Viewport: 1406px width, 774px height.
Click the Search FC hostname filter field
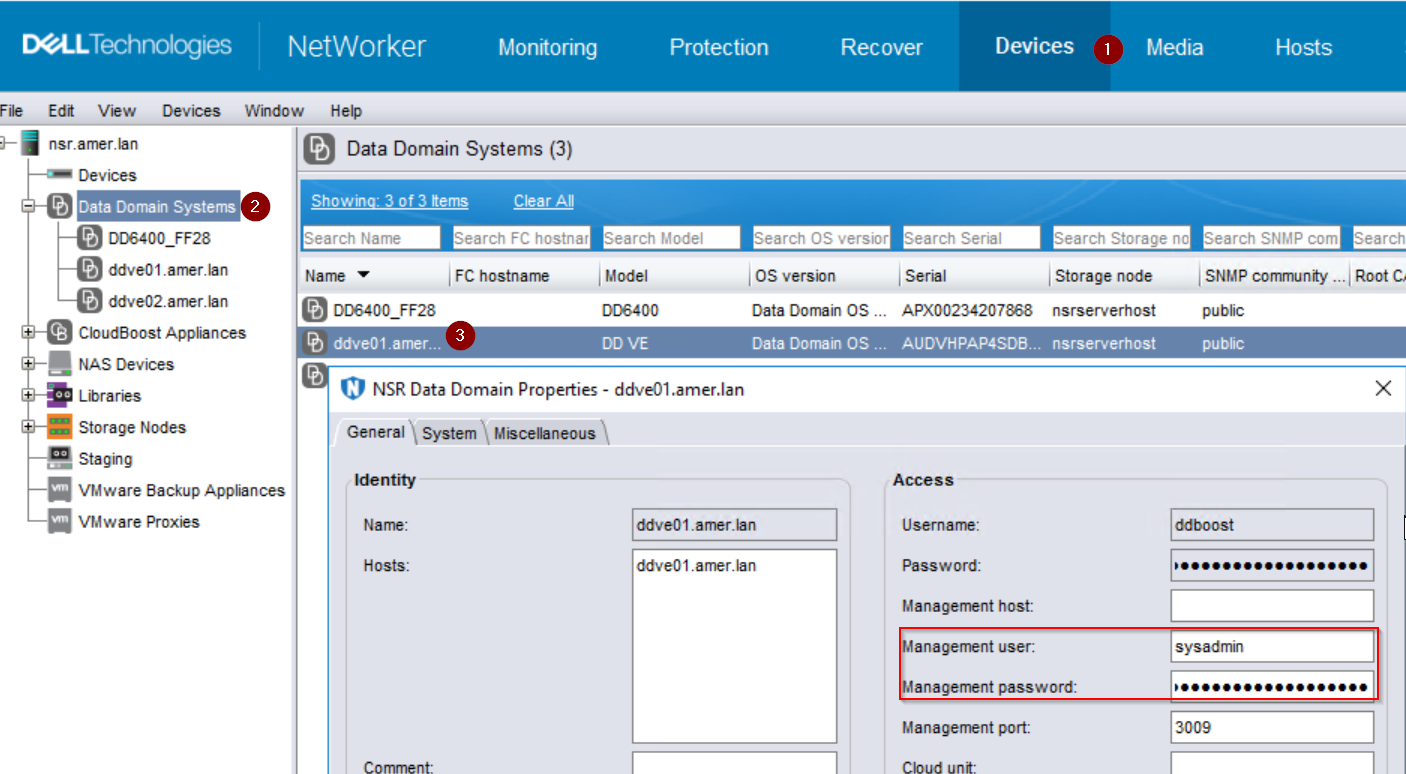(x=521, y=238)
